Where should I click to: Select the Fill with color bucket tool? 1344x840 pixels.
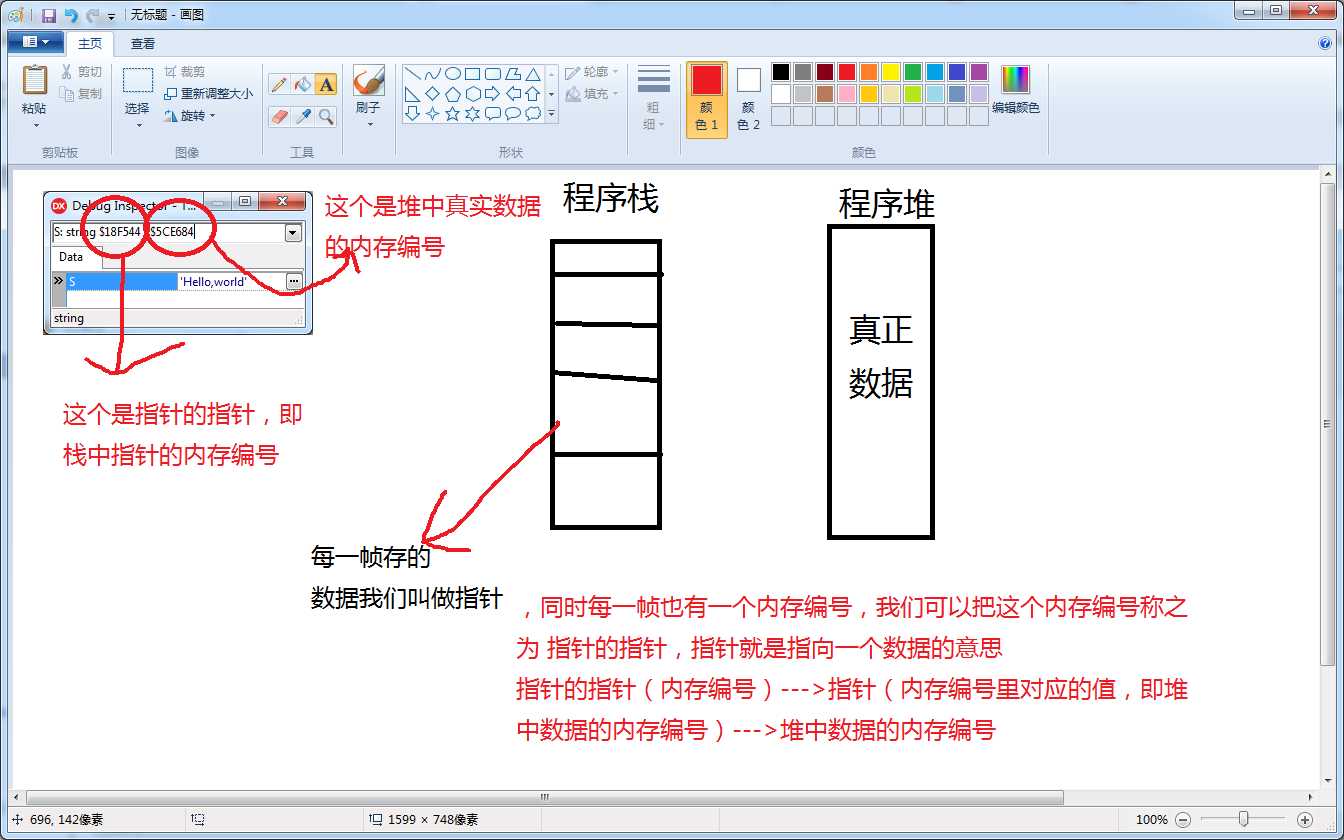(x=303, y=85)
